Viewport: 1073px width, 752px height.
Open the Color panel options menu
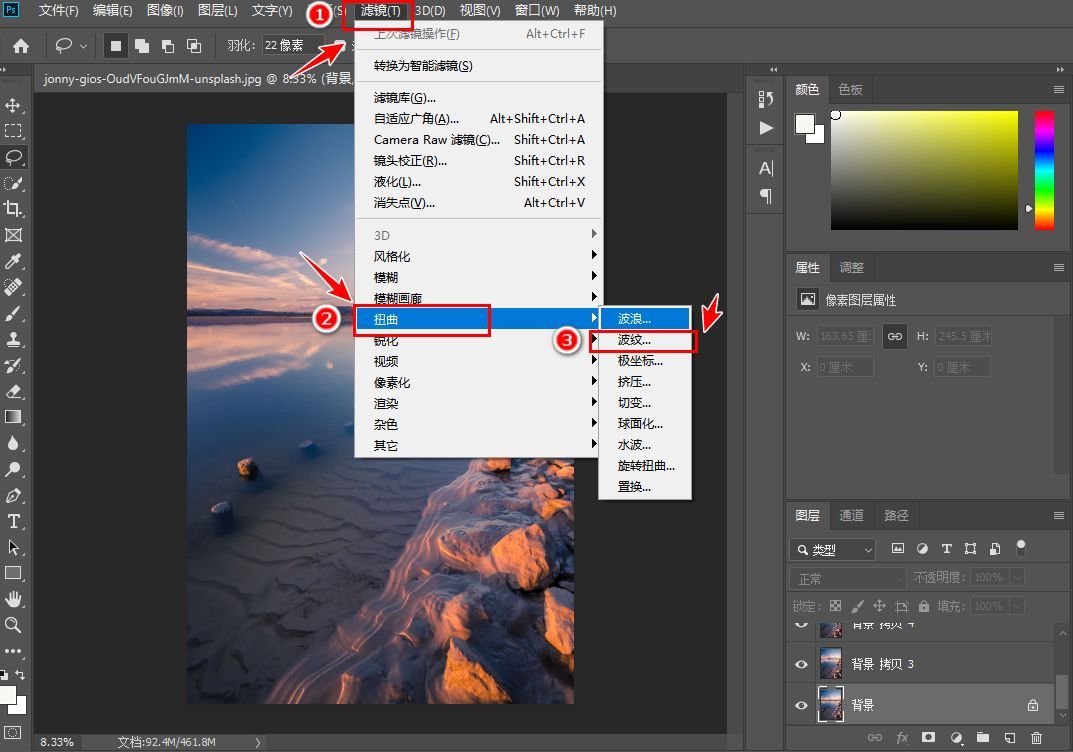click(1059, 90)
